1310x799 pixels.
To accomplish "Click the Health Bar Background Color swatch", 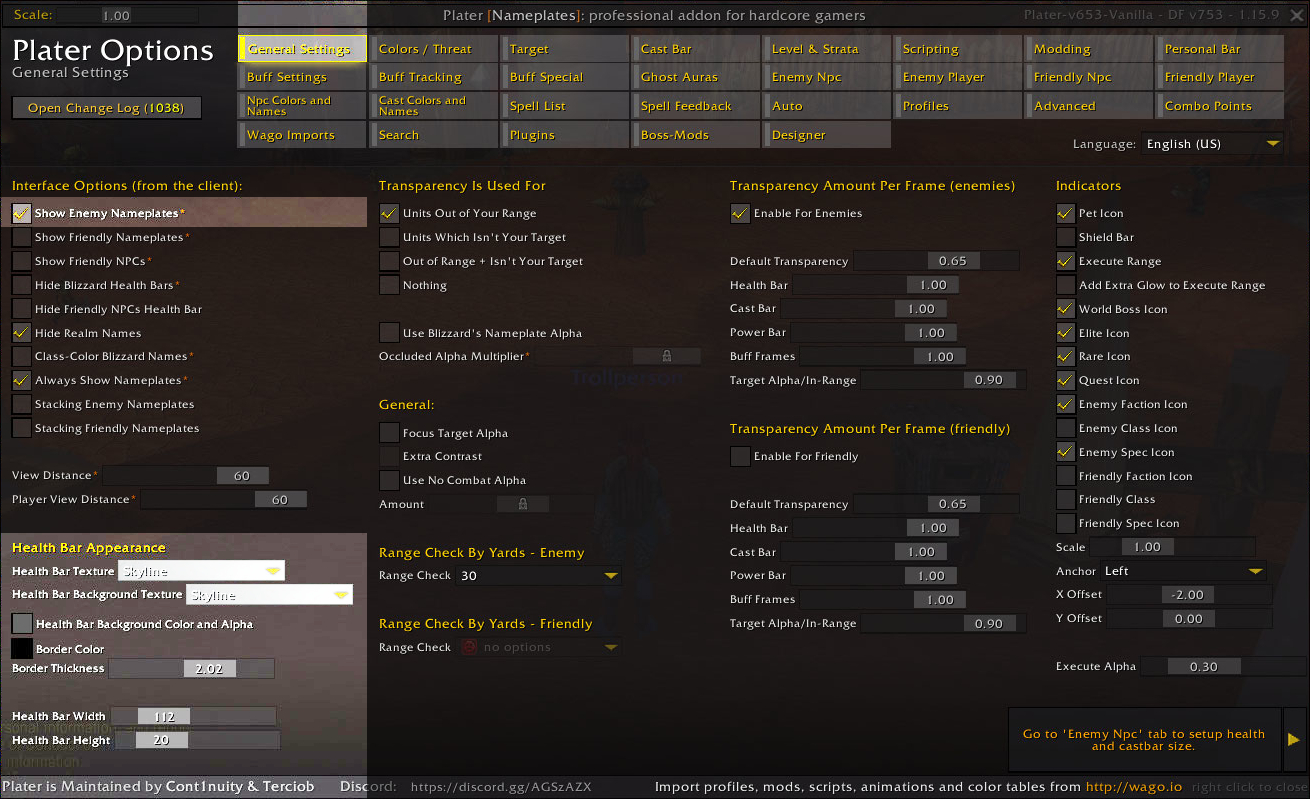I will [x=22, y=623].
